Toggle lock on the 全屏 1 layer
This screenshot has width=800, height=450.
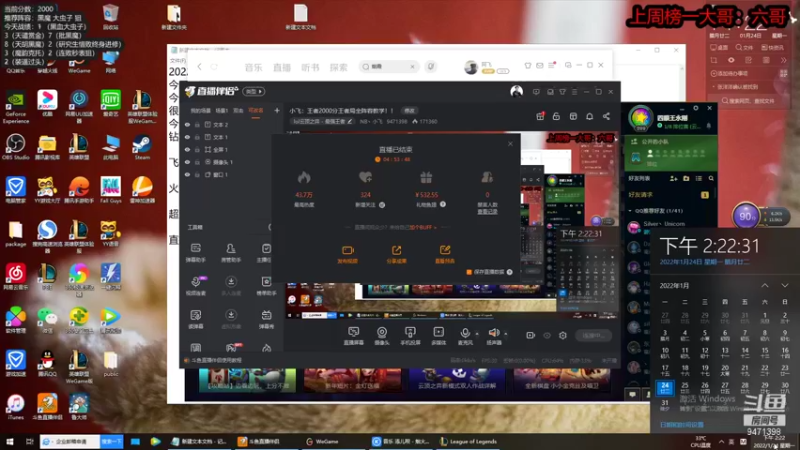[197, 149]
